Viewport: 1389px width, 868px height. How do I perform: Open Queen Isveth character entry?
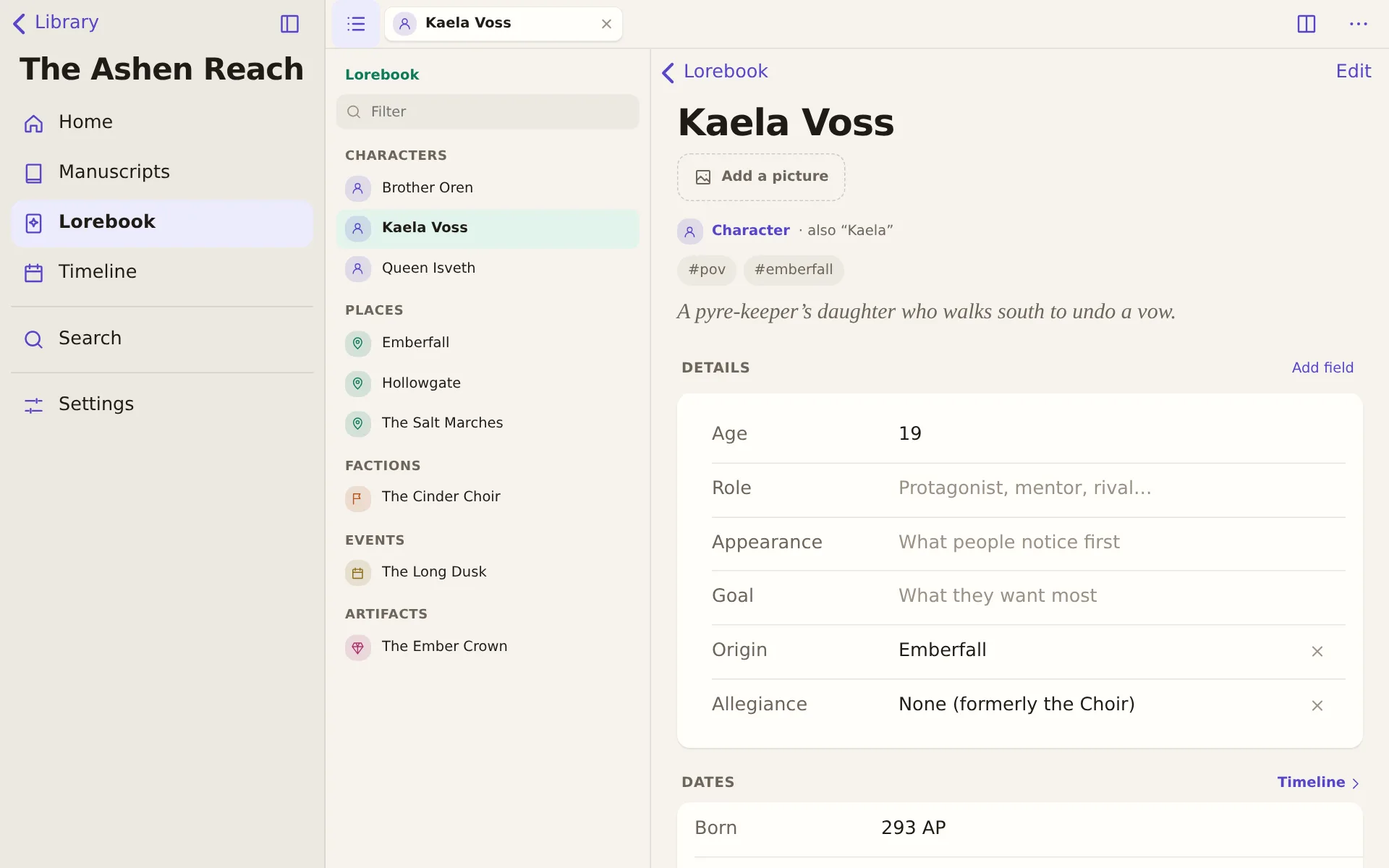(488, 268)
